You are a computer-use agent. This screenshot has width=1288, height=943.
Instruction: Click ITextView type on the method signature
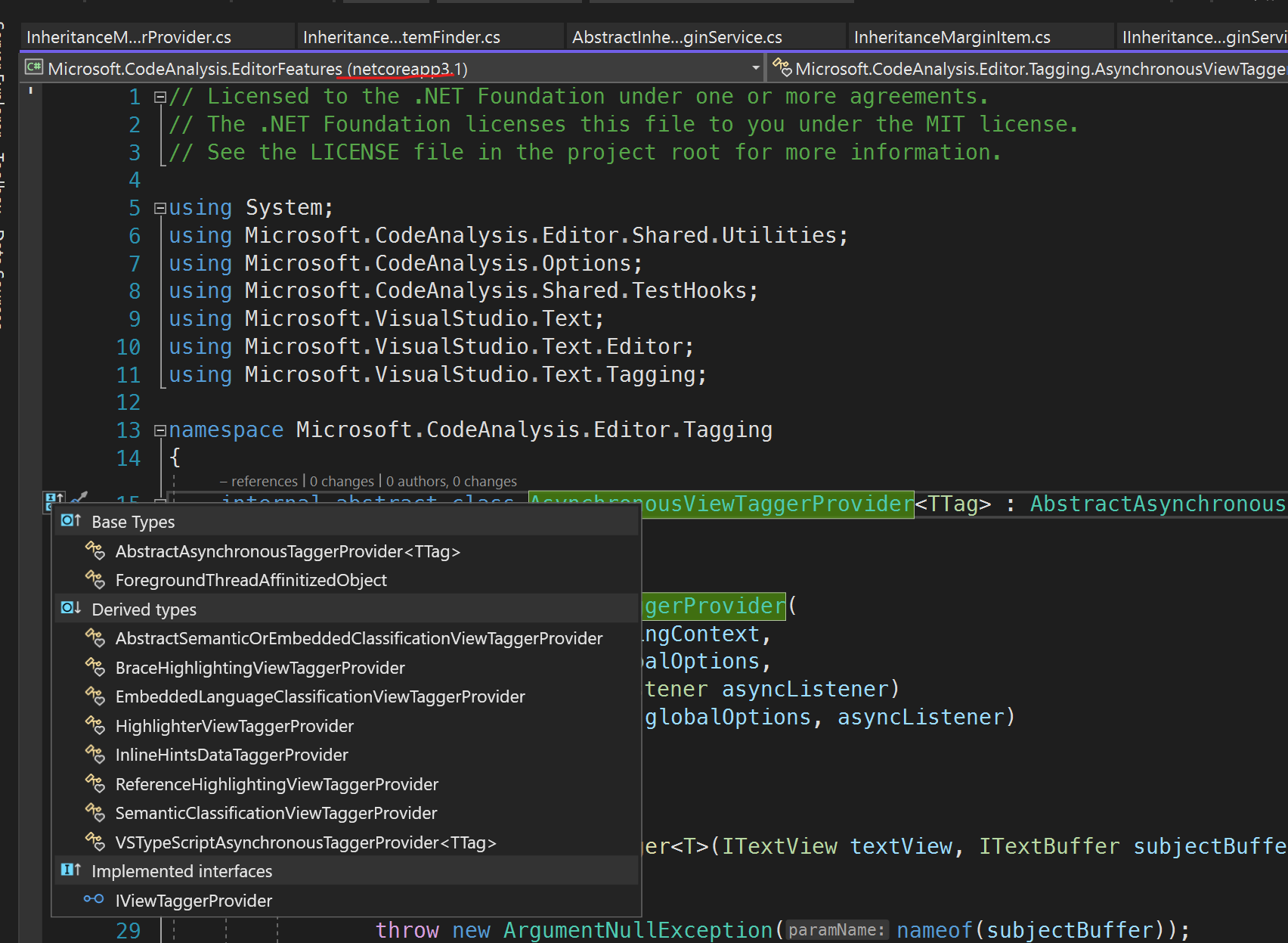(x=779, y=846)
